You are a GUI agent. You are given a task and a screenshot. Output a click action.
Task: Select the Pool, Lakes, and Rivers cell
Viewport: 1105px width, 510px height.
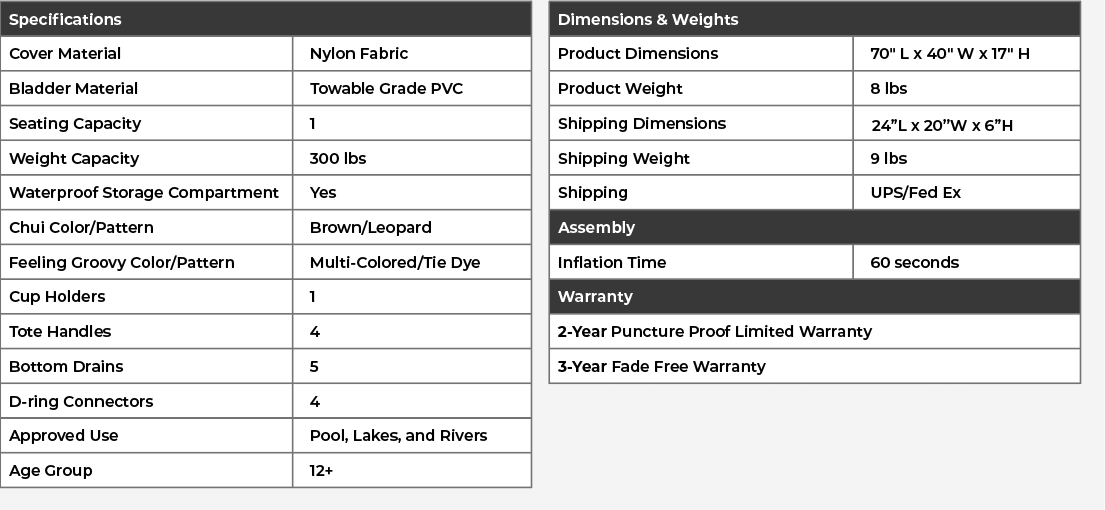(399, 435)
